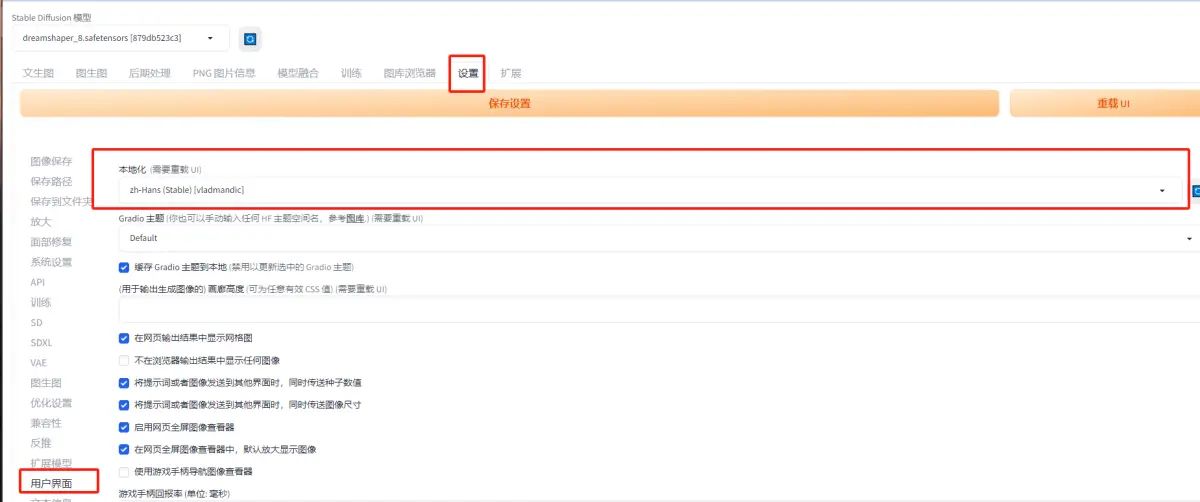Switch to the 文生图 tab

[x=38, y=73]
